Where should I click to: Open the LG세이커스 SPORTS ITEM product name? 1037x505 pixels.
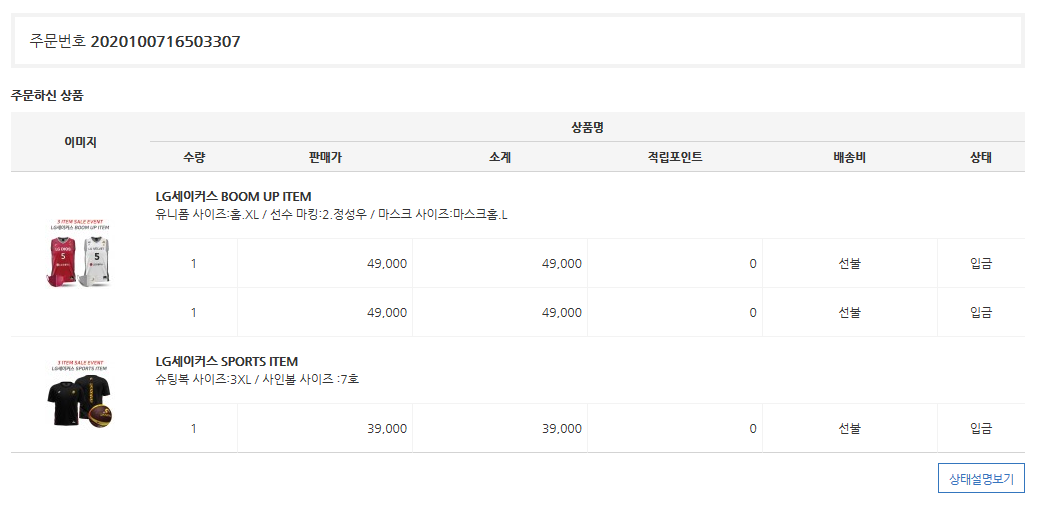click(227, 361)
